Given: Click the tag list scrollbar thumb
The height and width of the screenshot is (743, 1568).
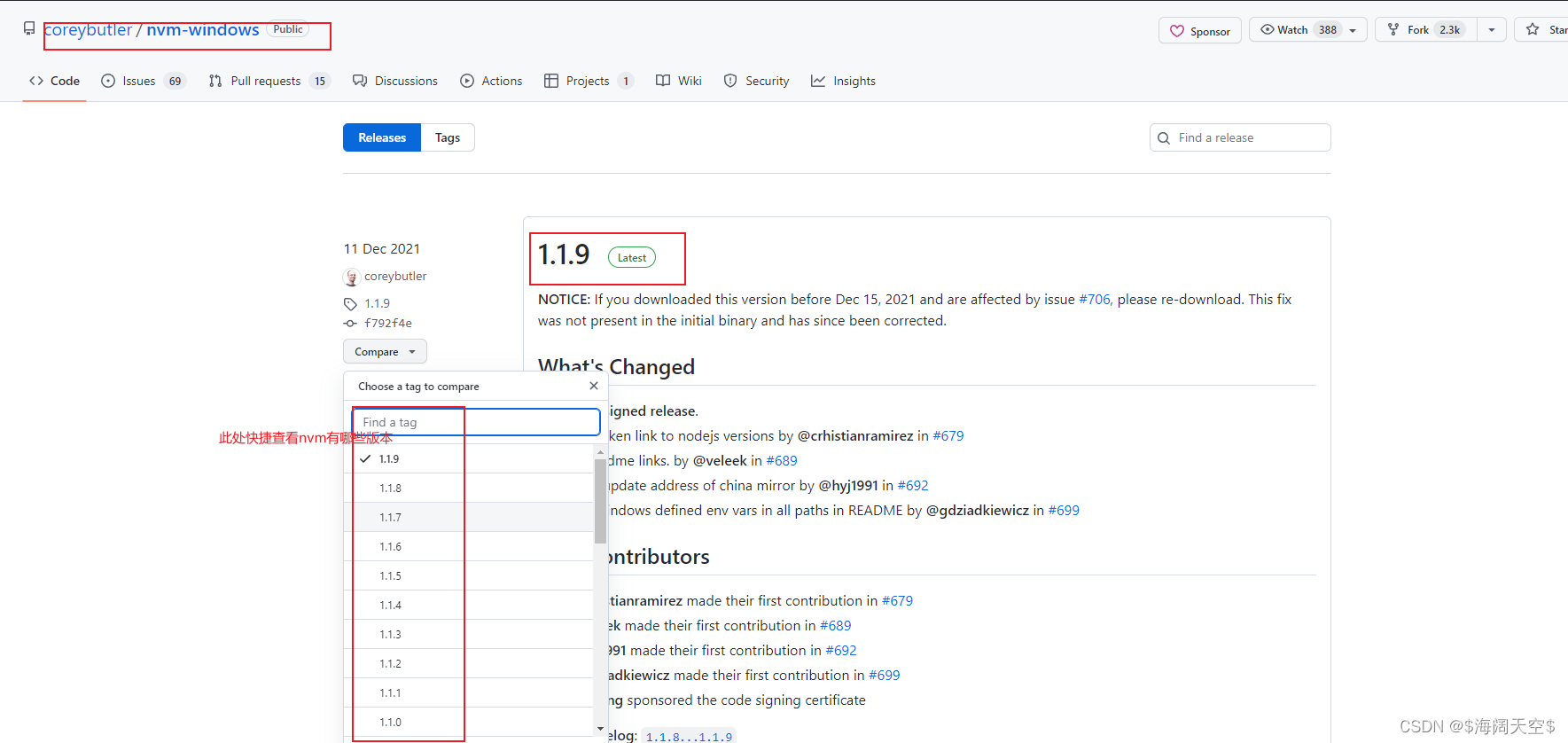Looking at the screenshot, I should pyautogui.click(x=600, y=501).
